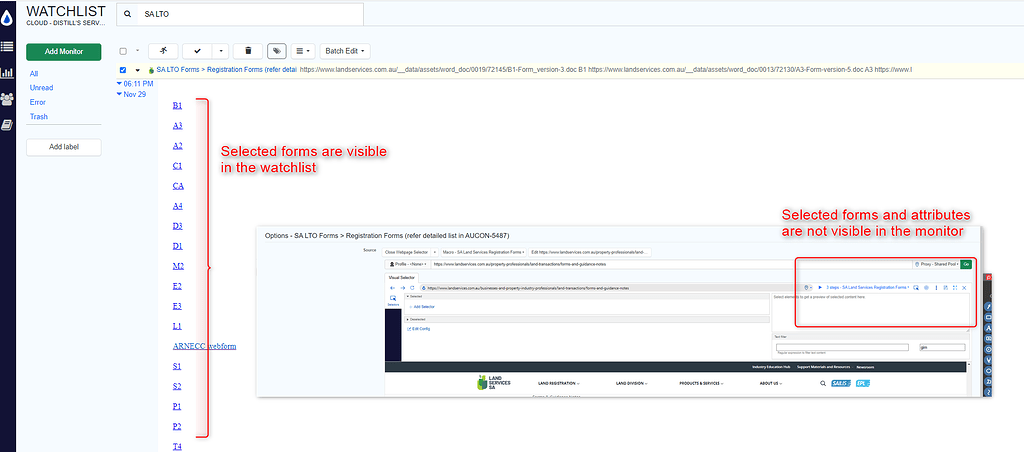This screenshot has height=452, width=1024.
Task: Show Error monitors filter
Action: (x=37, y=103)
